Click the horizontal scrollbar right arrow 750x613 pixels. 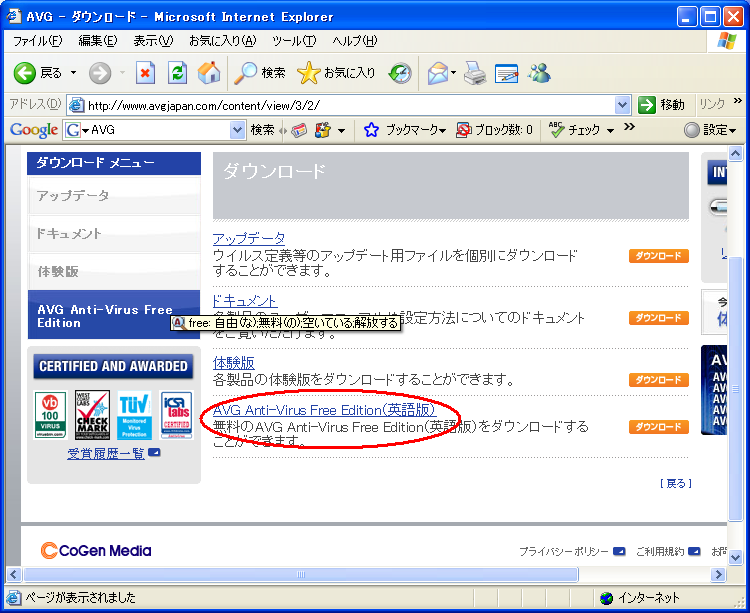point(717,574)
